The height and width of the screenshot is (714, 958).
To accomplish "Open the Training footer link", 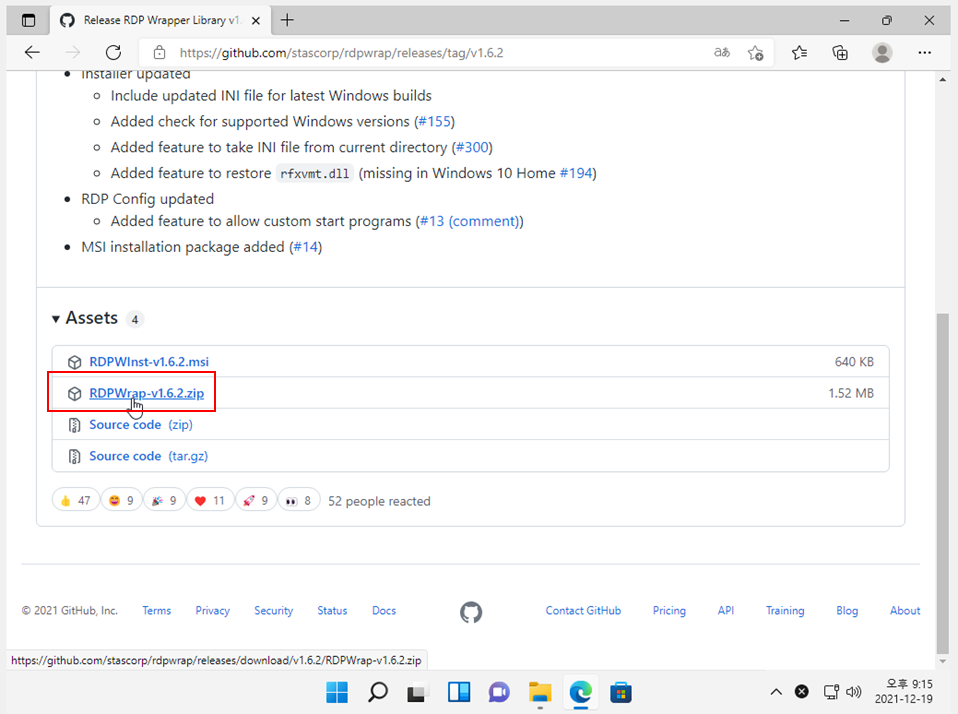I will click(x=785, y=610).
